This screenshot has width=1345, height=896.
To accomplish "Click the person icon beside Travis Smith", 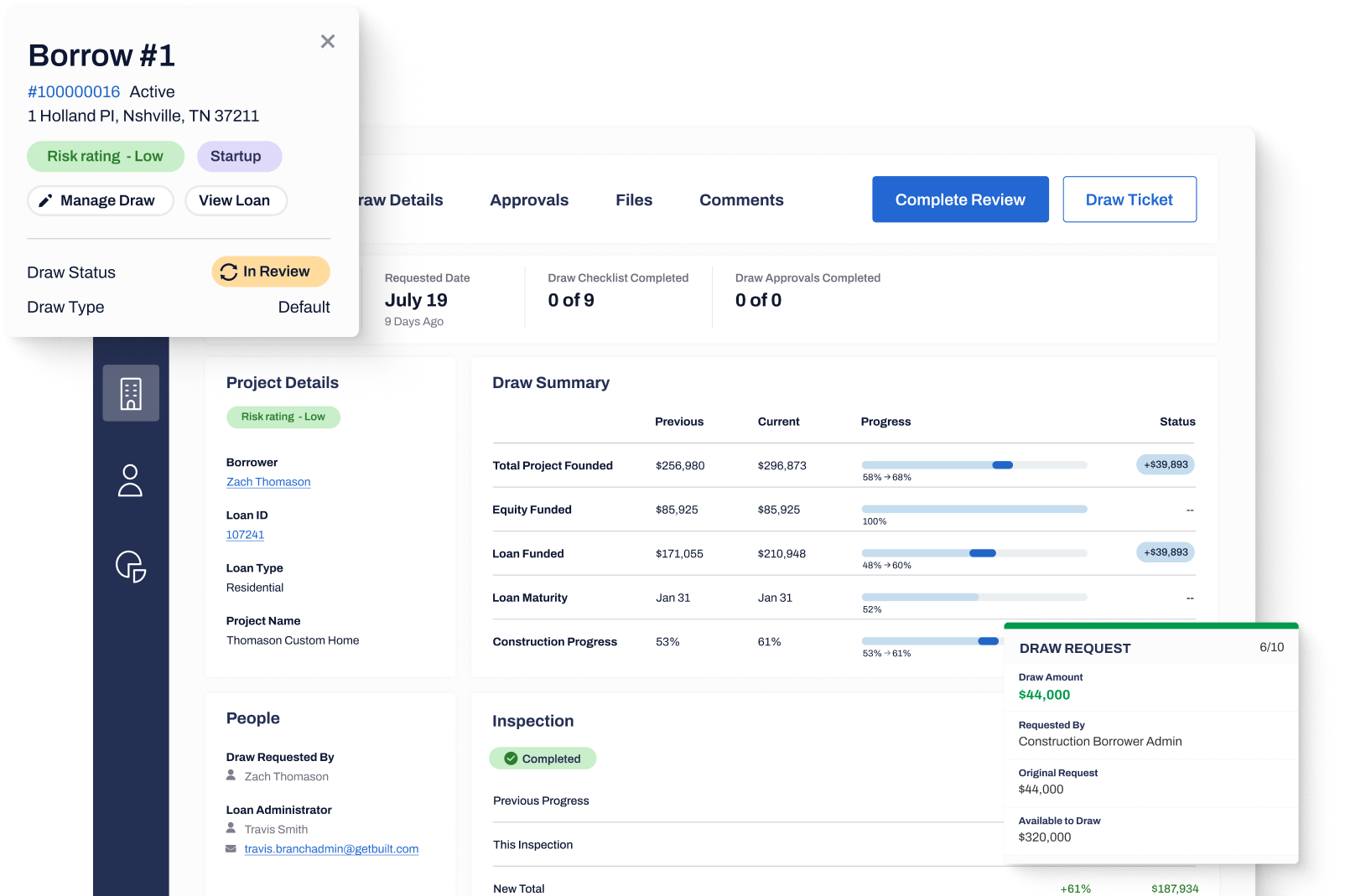I will pos(231,828).
